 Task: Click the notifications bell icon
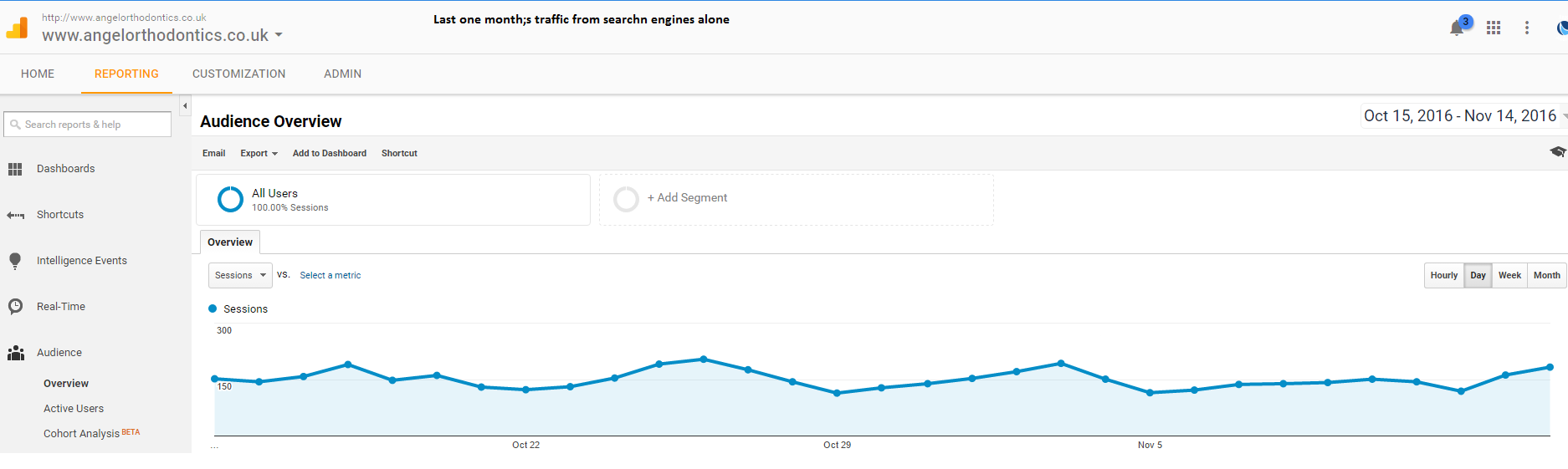(x=1457, y=28)
